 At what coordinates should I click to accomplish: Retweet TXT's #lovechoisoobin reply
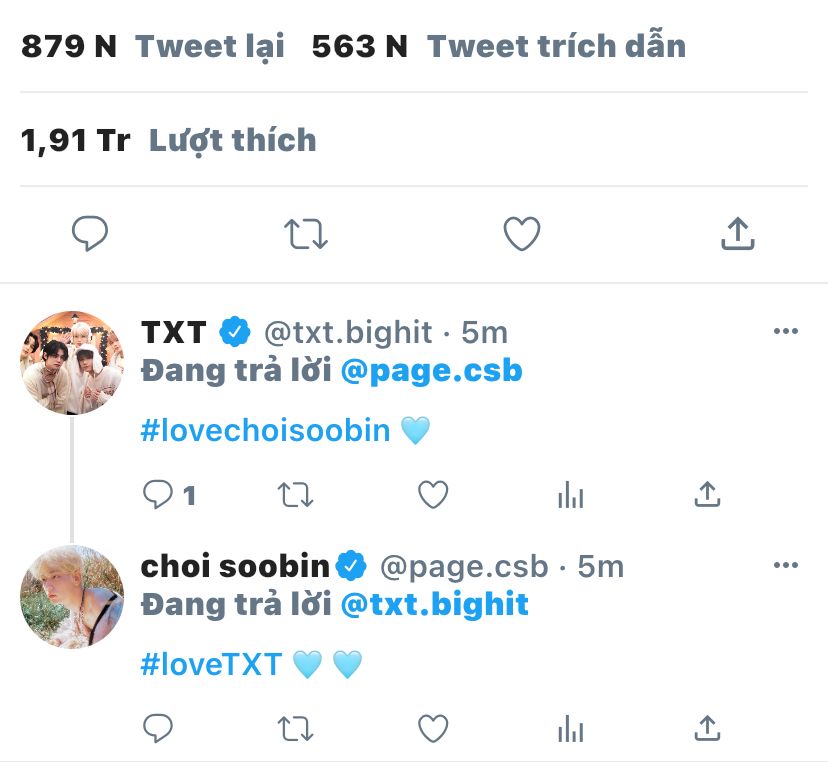296,494
